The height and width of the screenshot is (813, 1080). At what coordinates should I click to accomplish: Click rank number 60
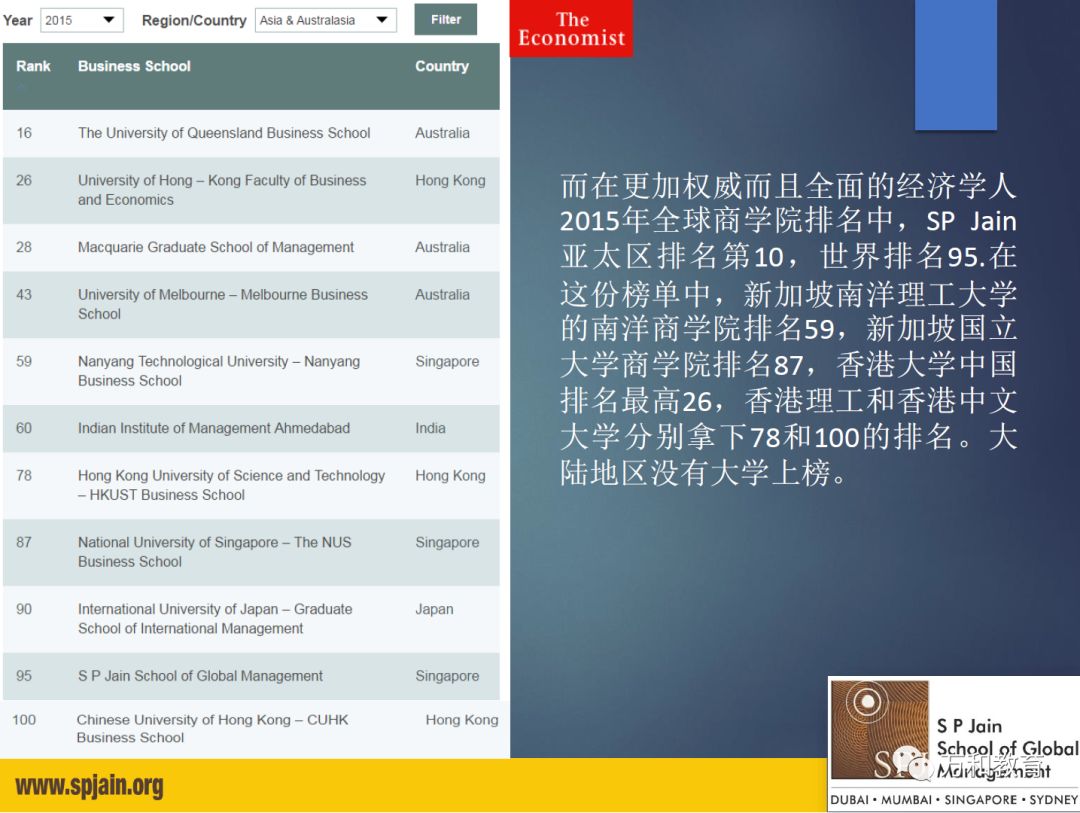click(x=24, y=428)
